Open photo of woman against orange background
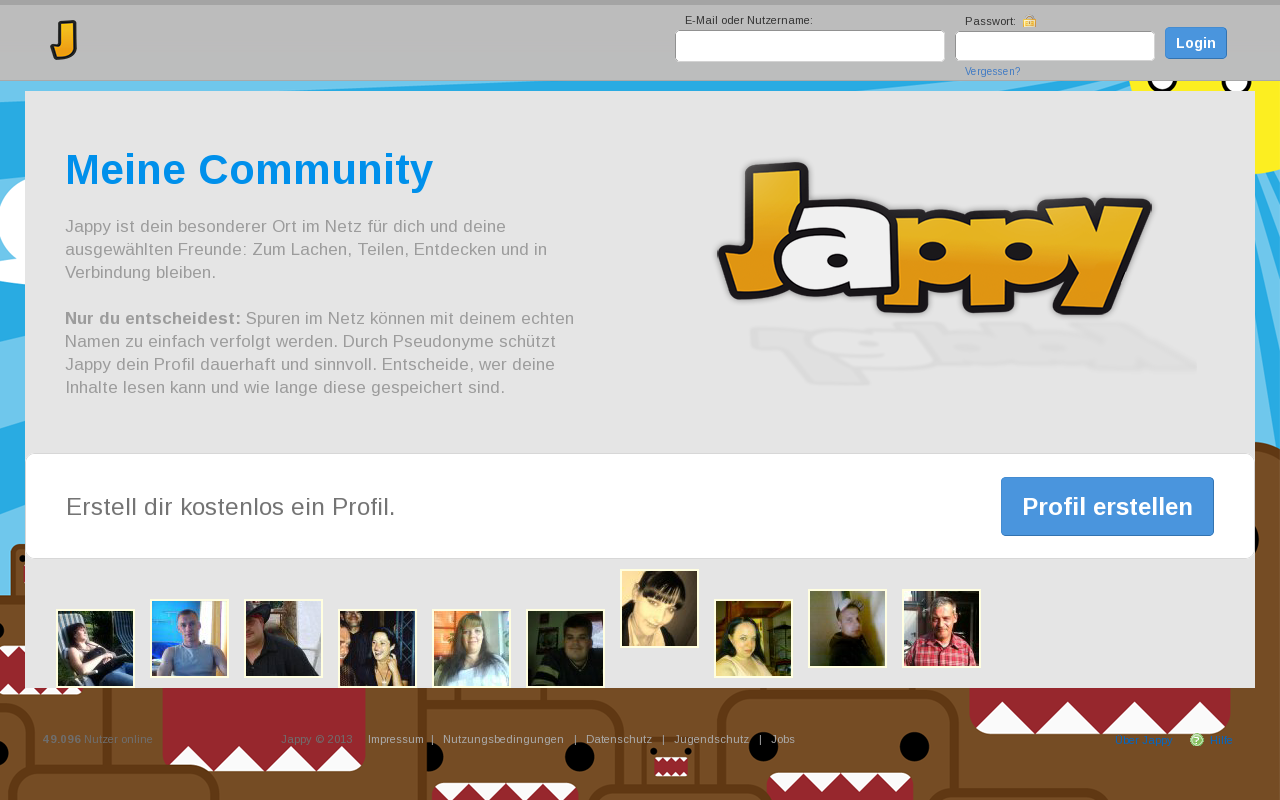The image size is (1280, 800). click(471, 648)
